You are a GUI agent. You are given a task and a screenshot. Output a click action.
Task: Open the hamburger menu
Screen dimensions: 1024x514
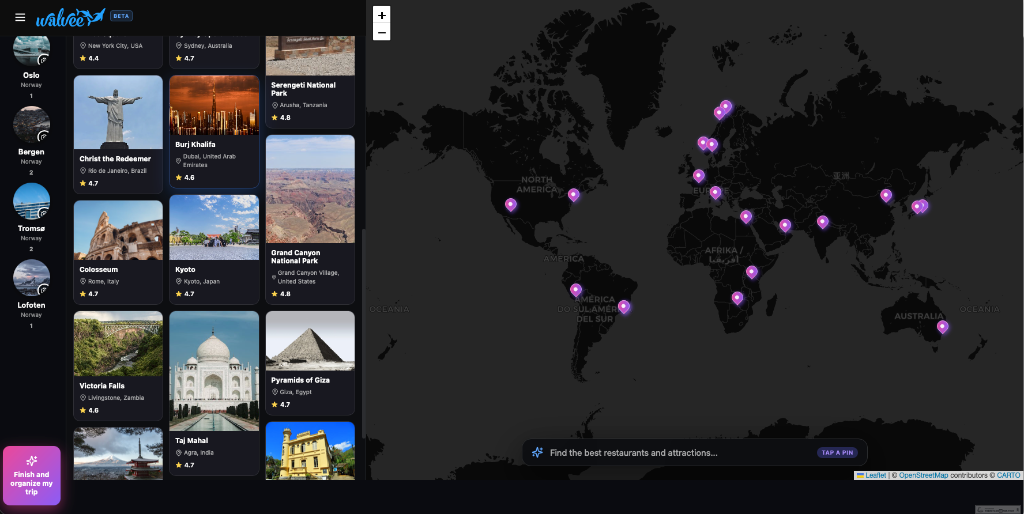(x=20, y=18)
